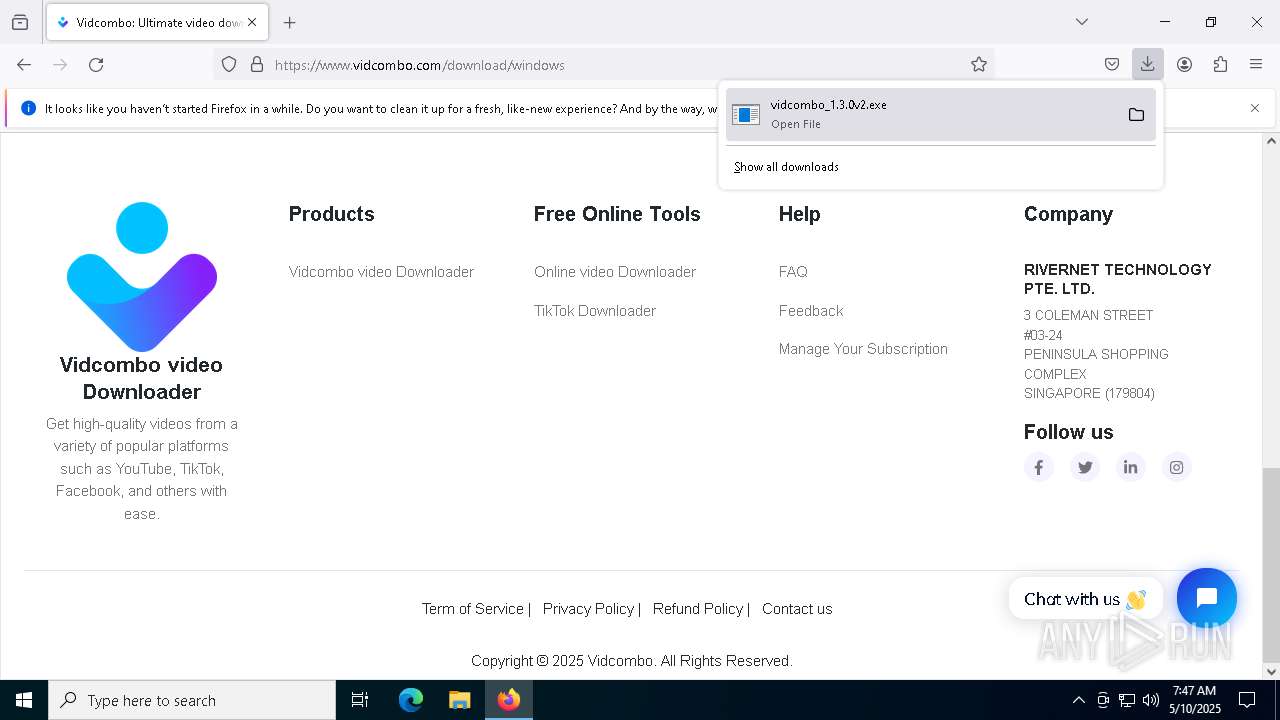1280x720 pixels.
Task: Show hidden system tray icons
Action: click(1078, 700)
